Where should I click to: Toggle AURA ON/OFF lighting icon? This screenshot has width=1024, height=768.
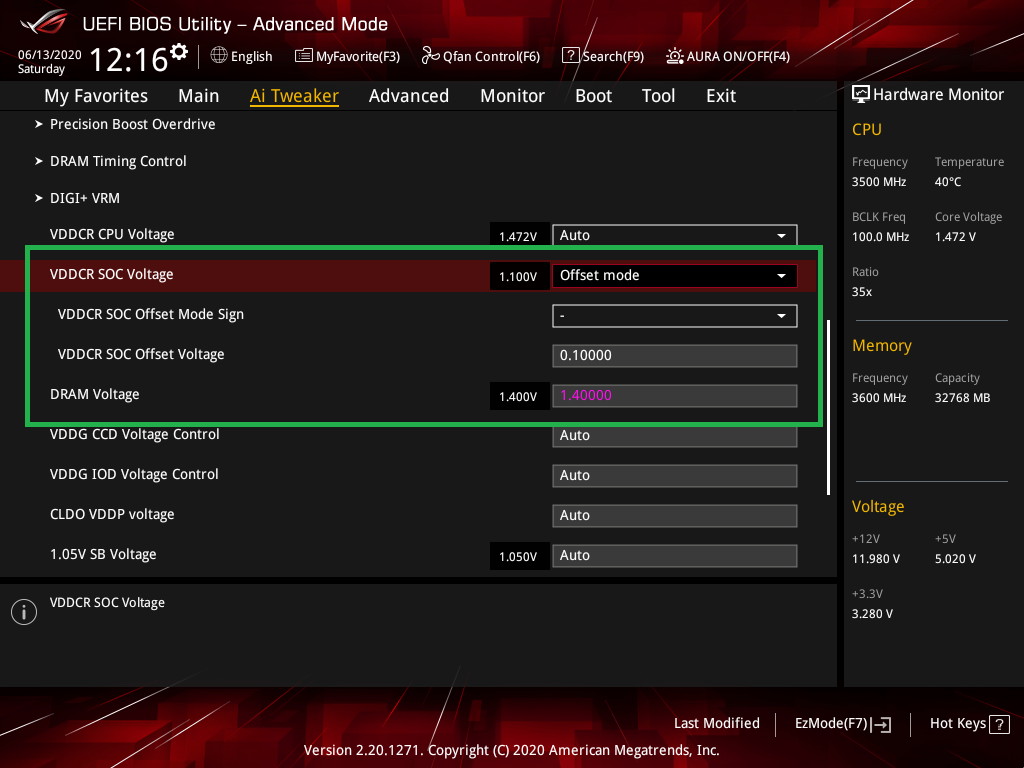pos(675,56)
